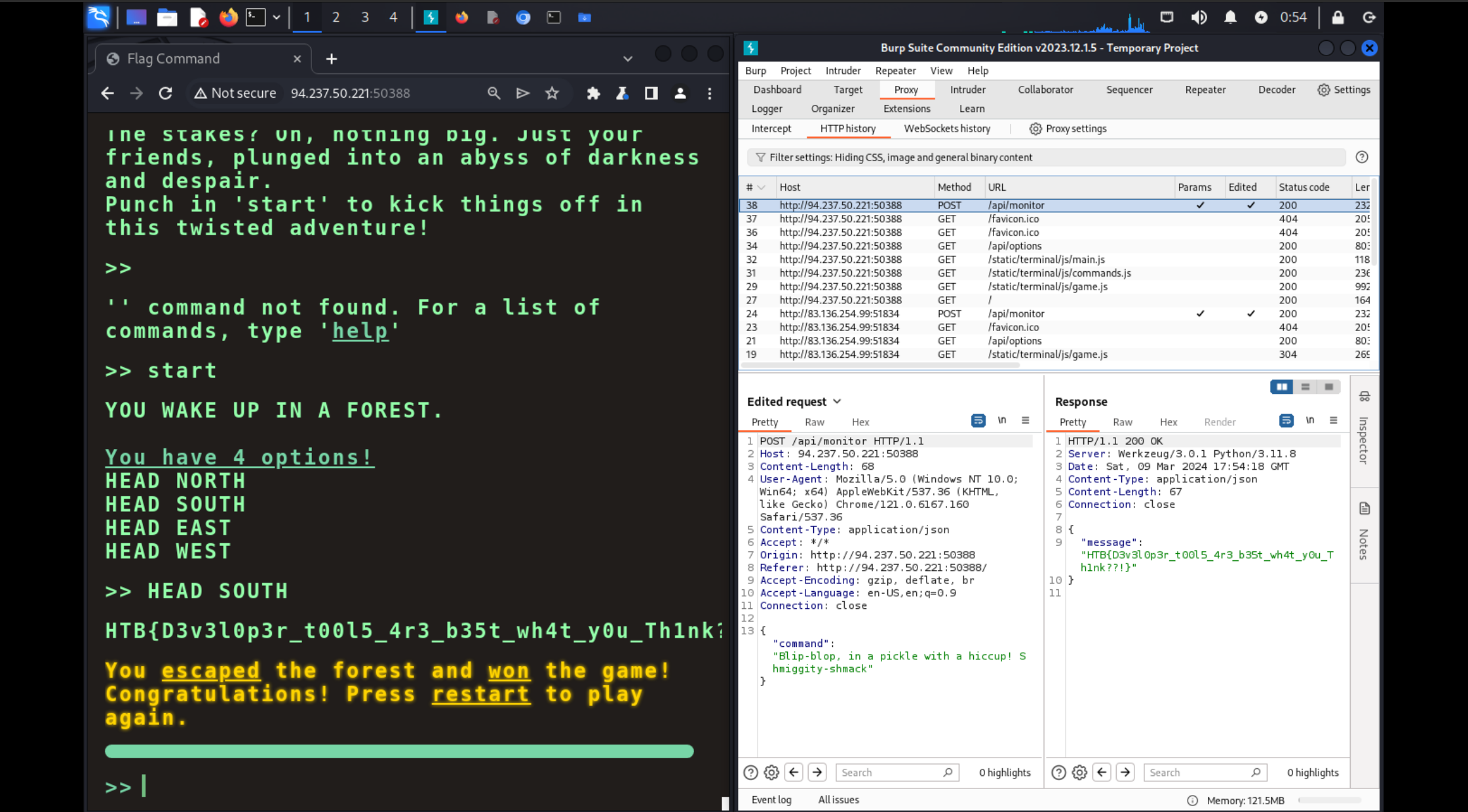
Task: Click the 'restart' link to play again
Action: pyautogui.click(x=480, y=694)
